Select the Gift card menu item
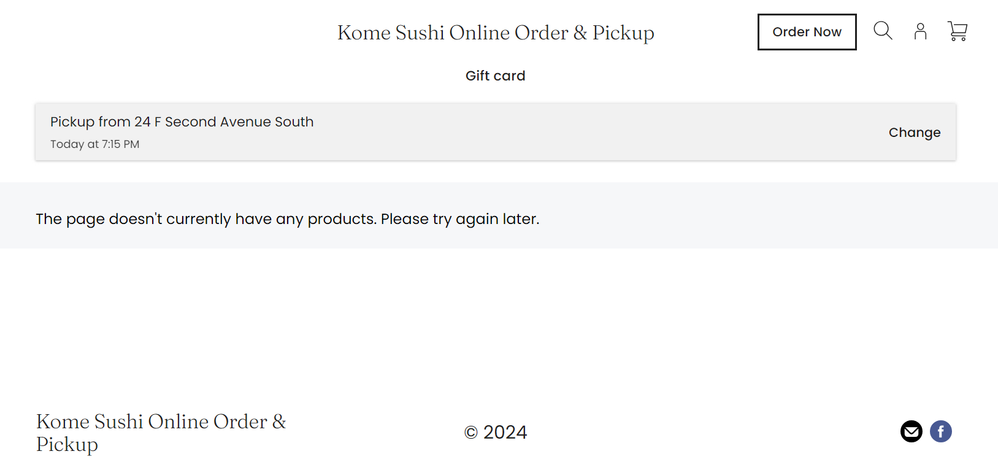 [495, 76]
